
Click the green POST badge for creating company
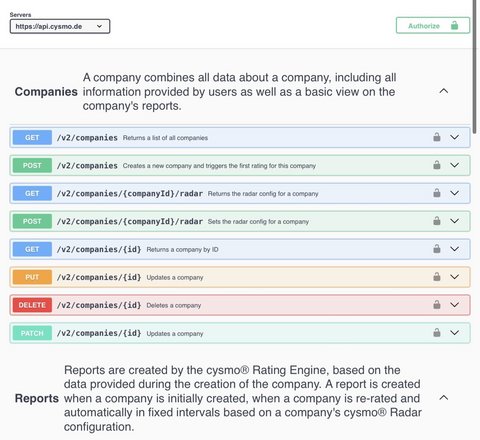click(32, 165)
